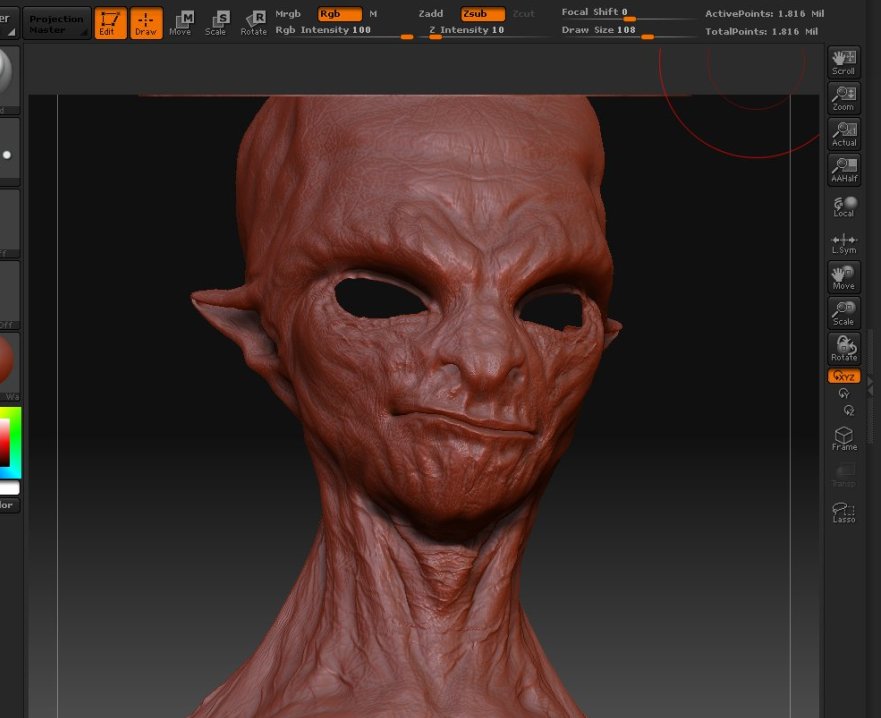Toggle the XYZ rotation axis button

843,376
